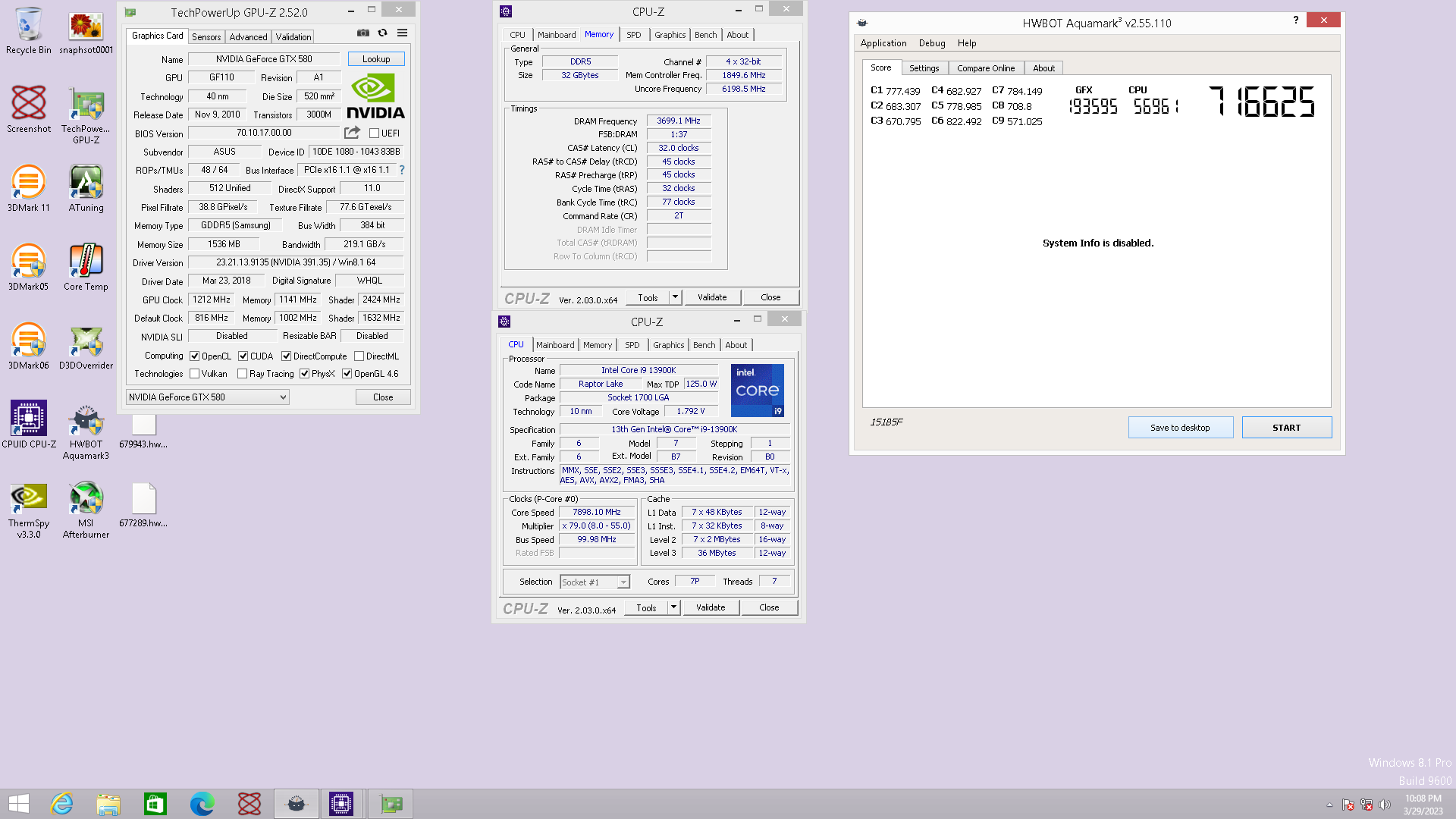Toggle the UEFI checkbox in GPU-Z
Screen dimensions: 1456x819
click(x=374, y=133)
